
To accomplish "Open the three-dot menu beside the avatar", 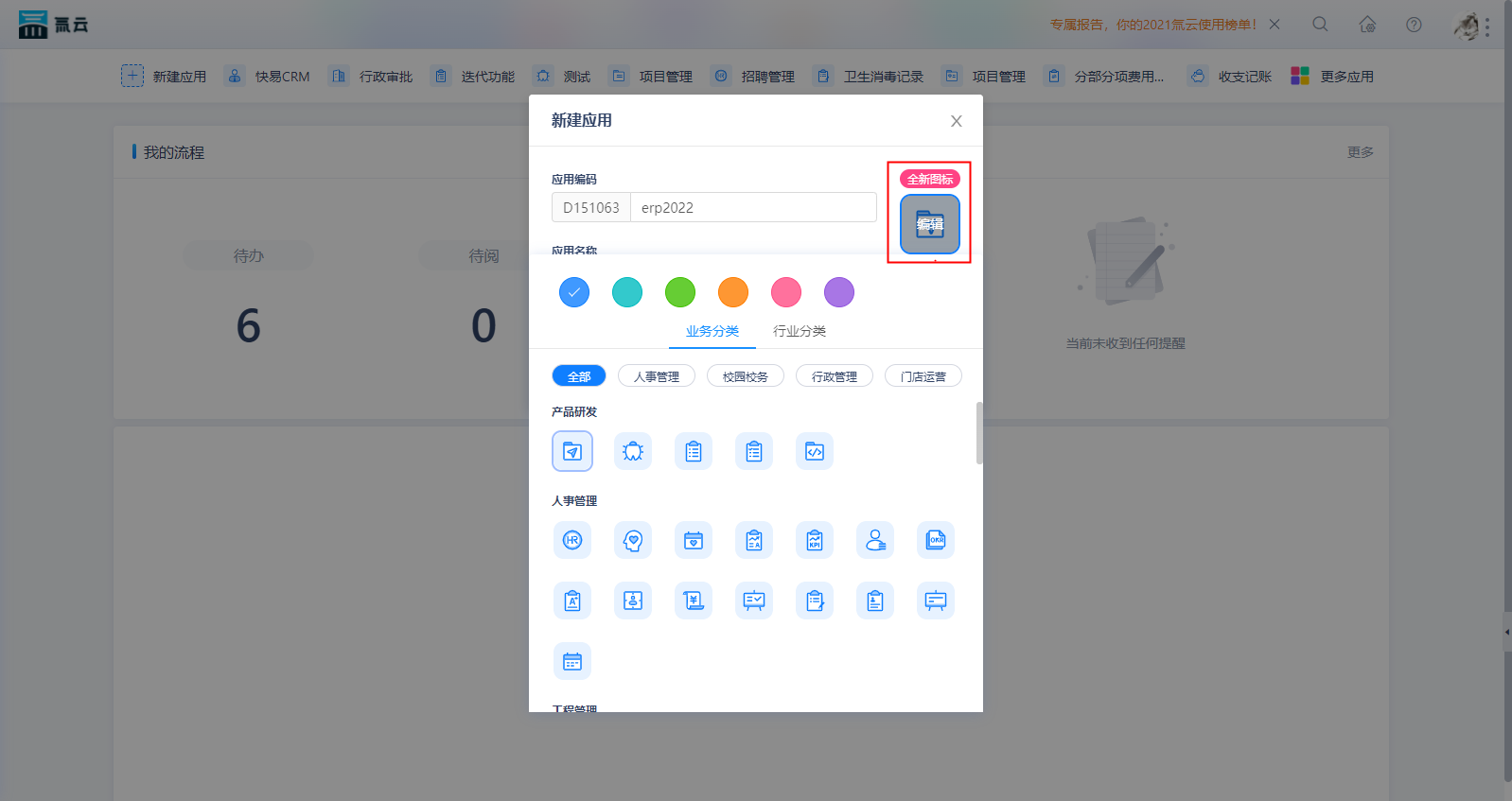I will [1487, 26].
